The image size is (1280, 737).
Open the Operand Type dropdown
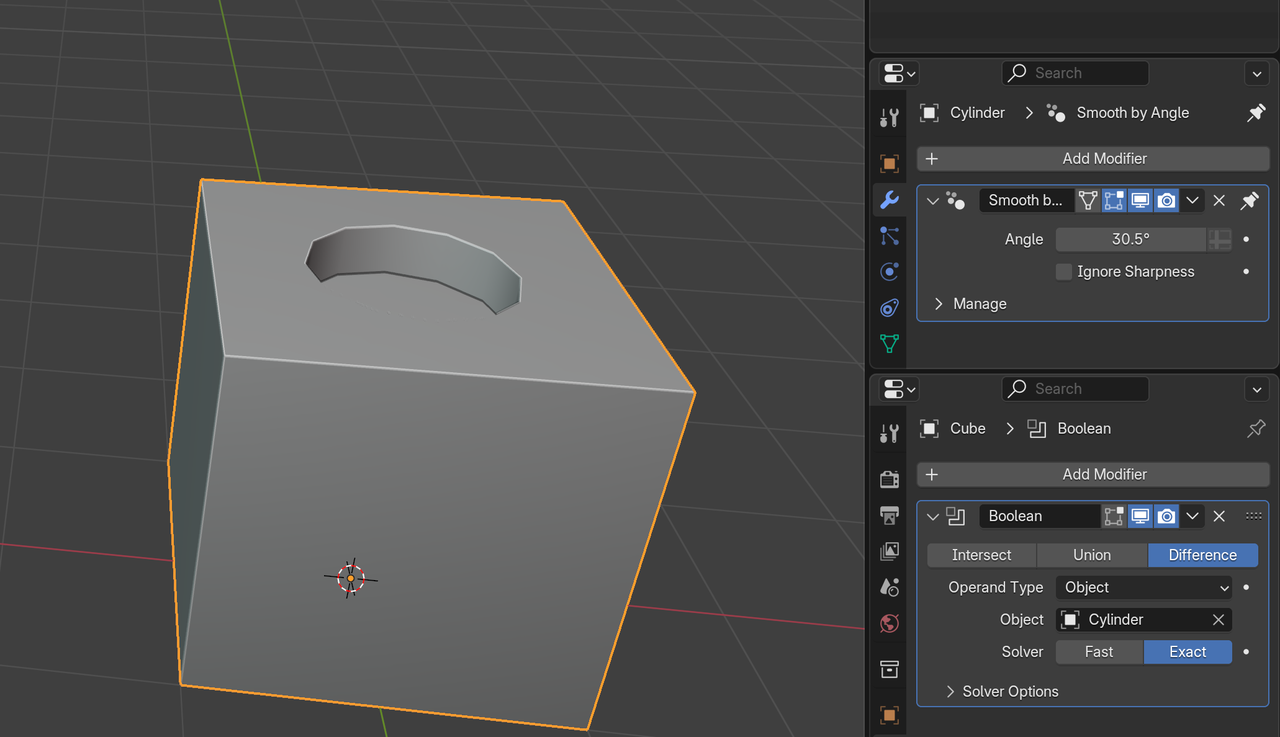pos(1144,587)
